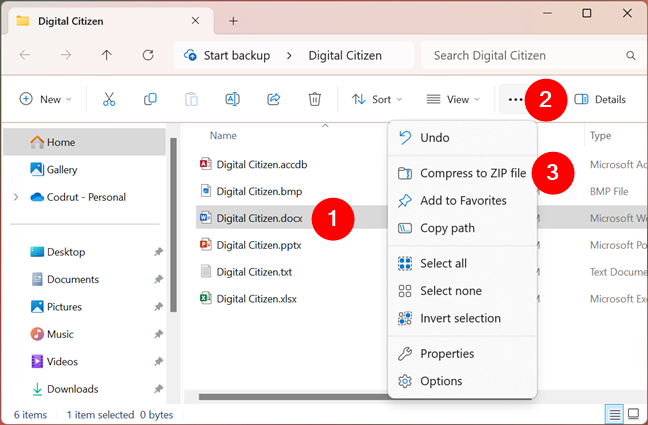The image size is (648, 425).
Task: Open Desktop quick access folder
Action: (x=84, y=252)
